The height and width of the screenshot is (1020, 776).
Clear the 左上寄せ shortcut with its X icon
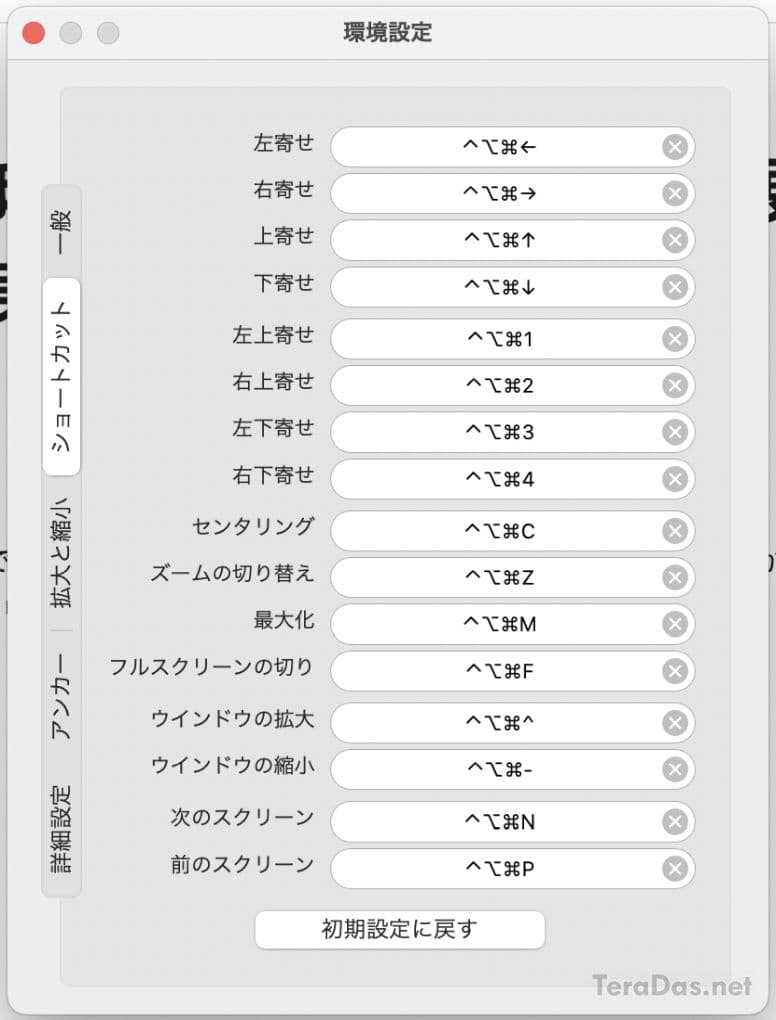coord(675,340)
